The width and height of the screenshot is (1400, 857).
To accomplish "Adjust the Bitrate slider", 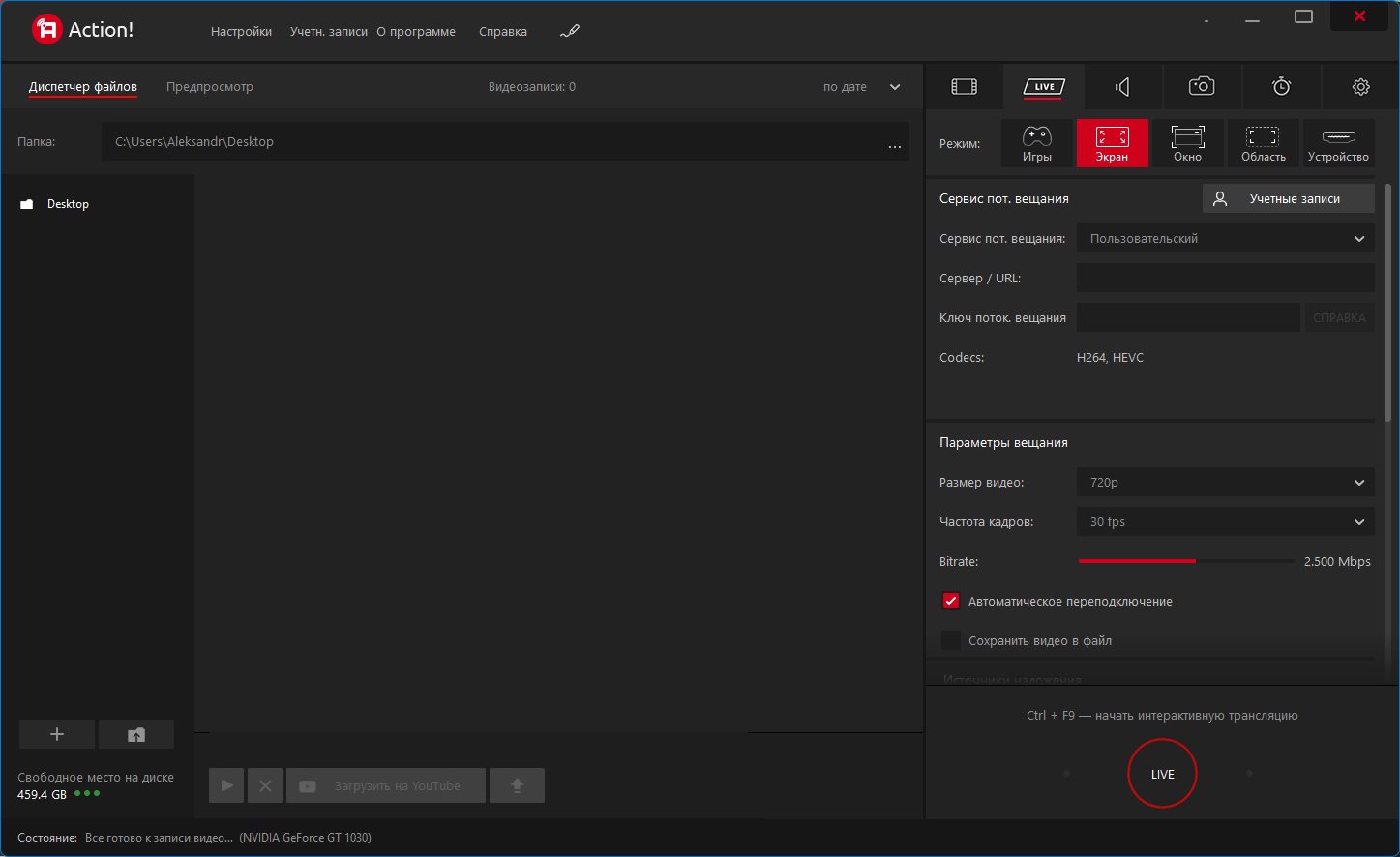I will point(1186,561).
